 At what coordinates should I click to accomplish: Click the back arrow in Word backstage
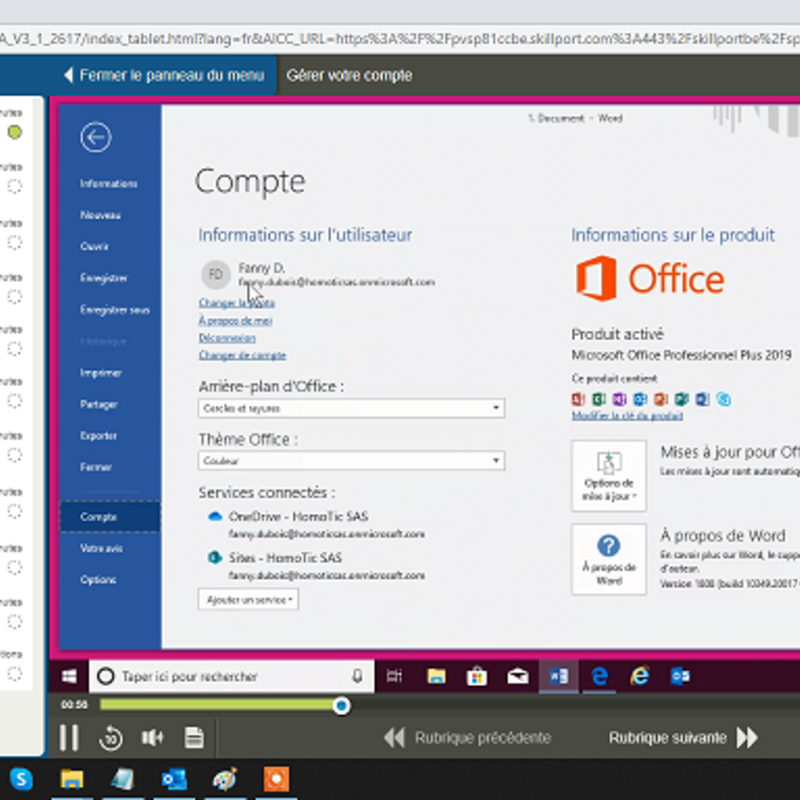pos(95,137)
